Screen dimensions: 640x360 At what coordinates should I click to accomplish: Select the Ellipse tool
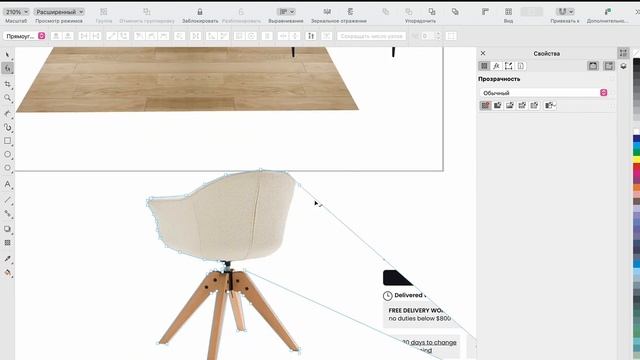7,154
